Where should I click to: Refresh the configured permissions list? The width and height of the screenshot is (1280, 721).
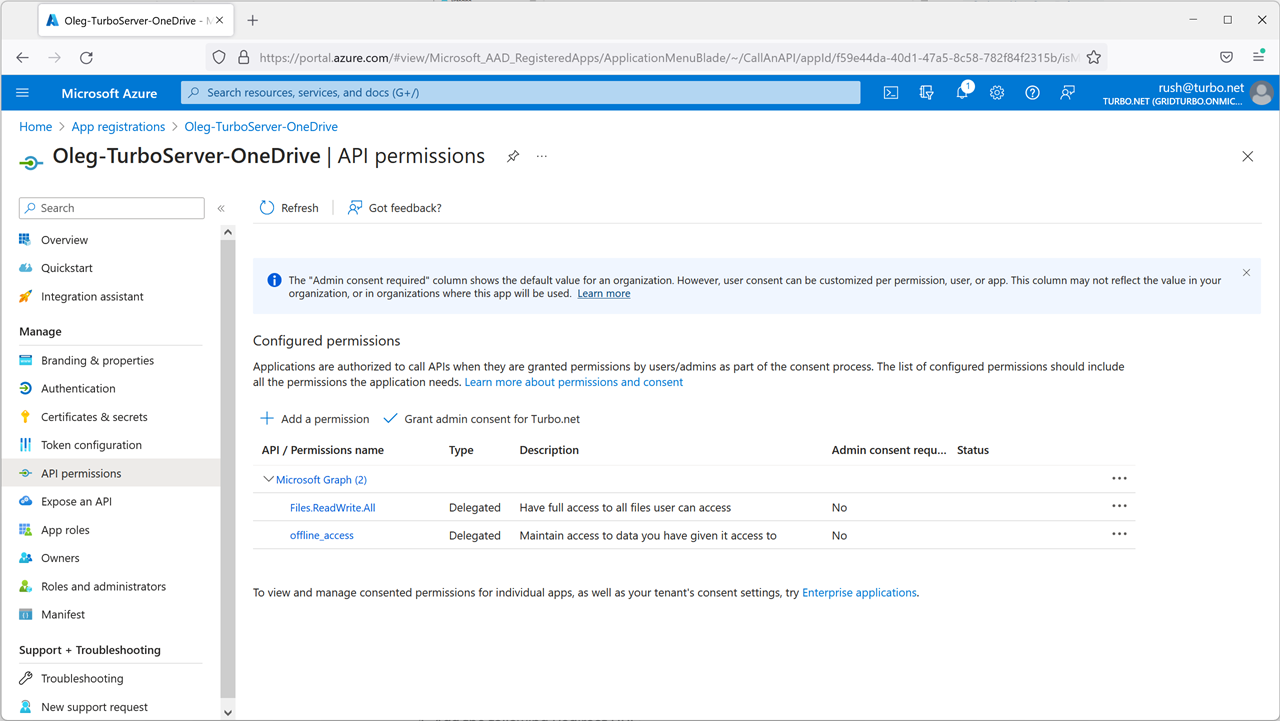tap(288, 207)
